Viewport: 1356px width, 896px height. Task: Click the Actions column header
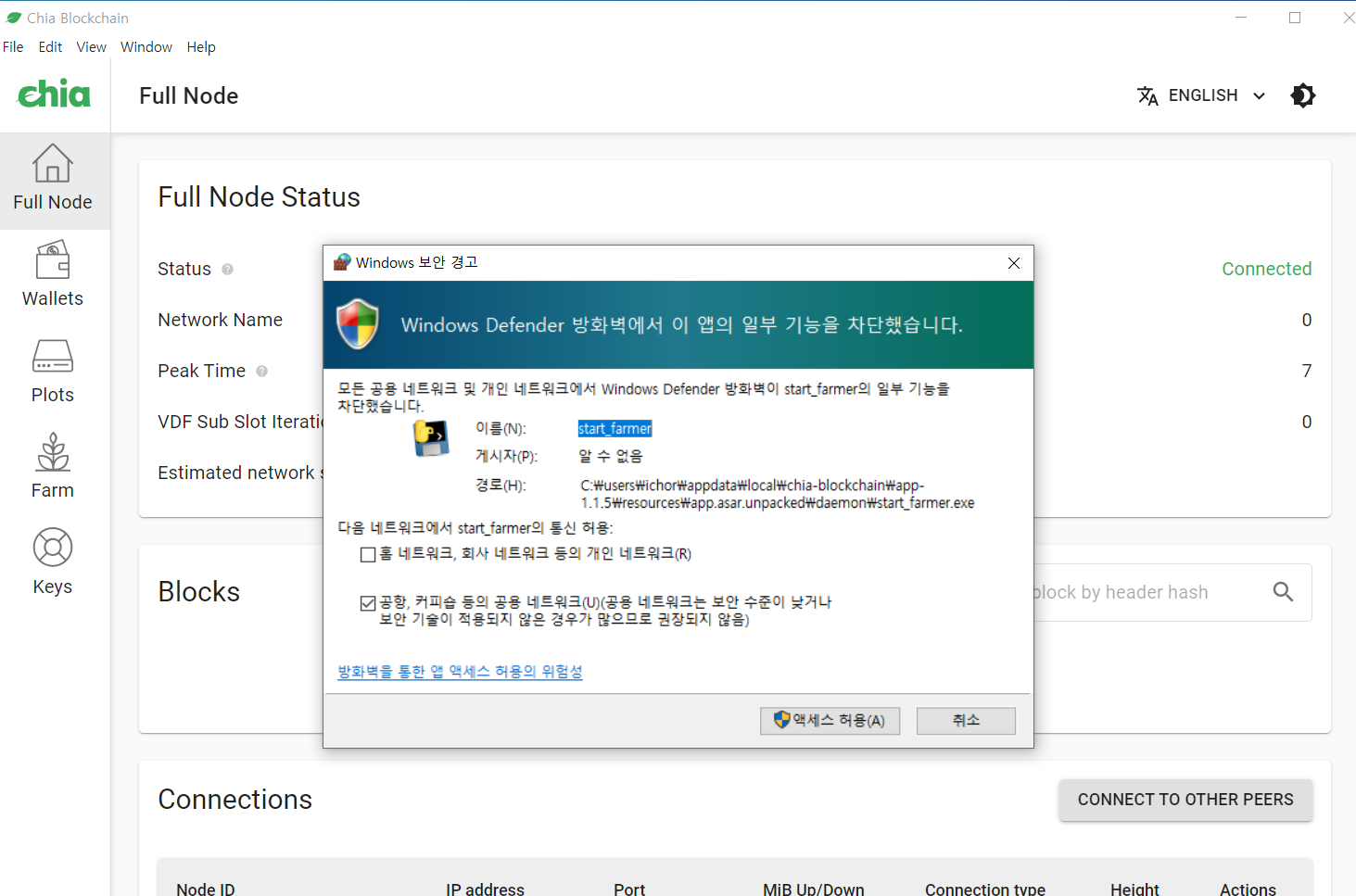1248,889
